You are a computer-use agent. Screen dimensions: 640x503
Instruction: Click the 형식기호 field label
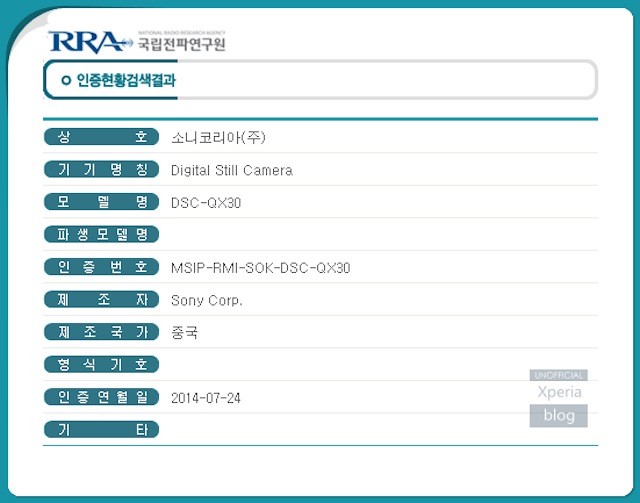[x=101, y=365]
